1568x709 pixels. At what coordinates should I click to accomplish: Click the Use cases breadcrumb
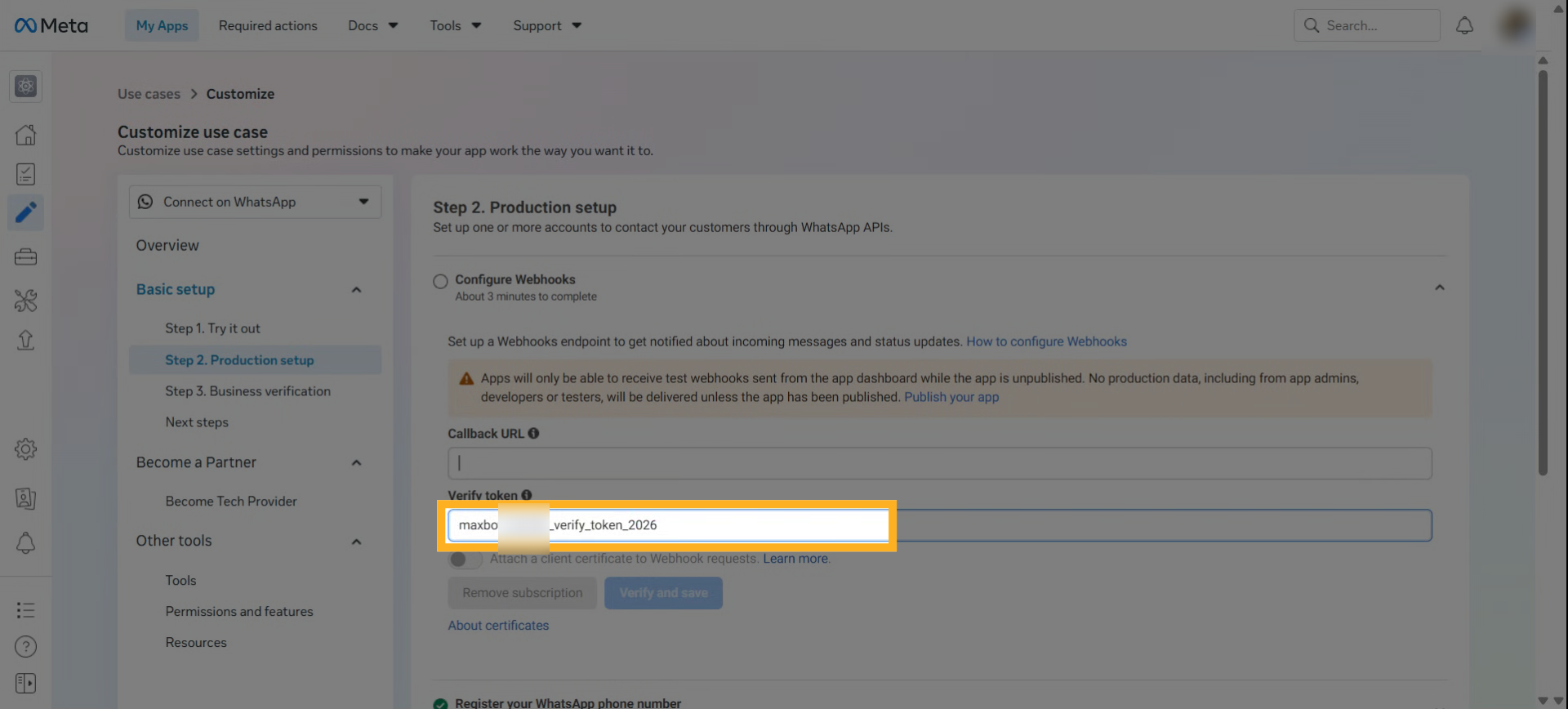click(x=149, y=94)
